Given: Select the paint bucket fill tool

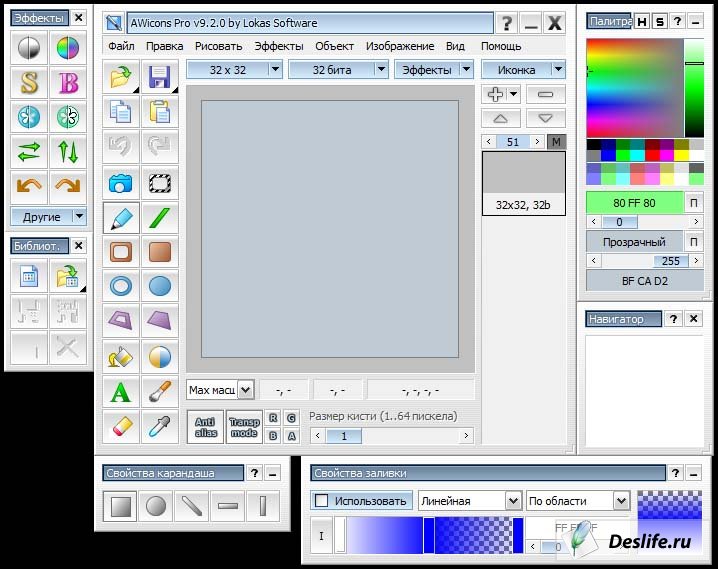Looking at the screenshot, I should [x=121, y=357].
